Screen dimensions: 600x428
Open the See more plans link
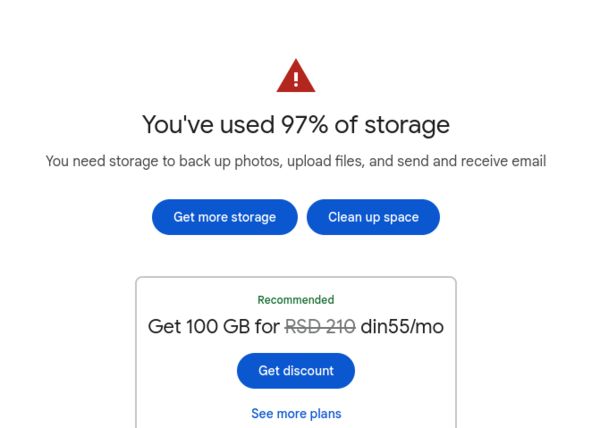click(x=296, y=413)
